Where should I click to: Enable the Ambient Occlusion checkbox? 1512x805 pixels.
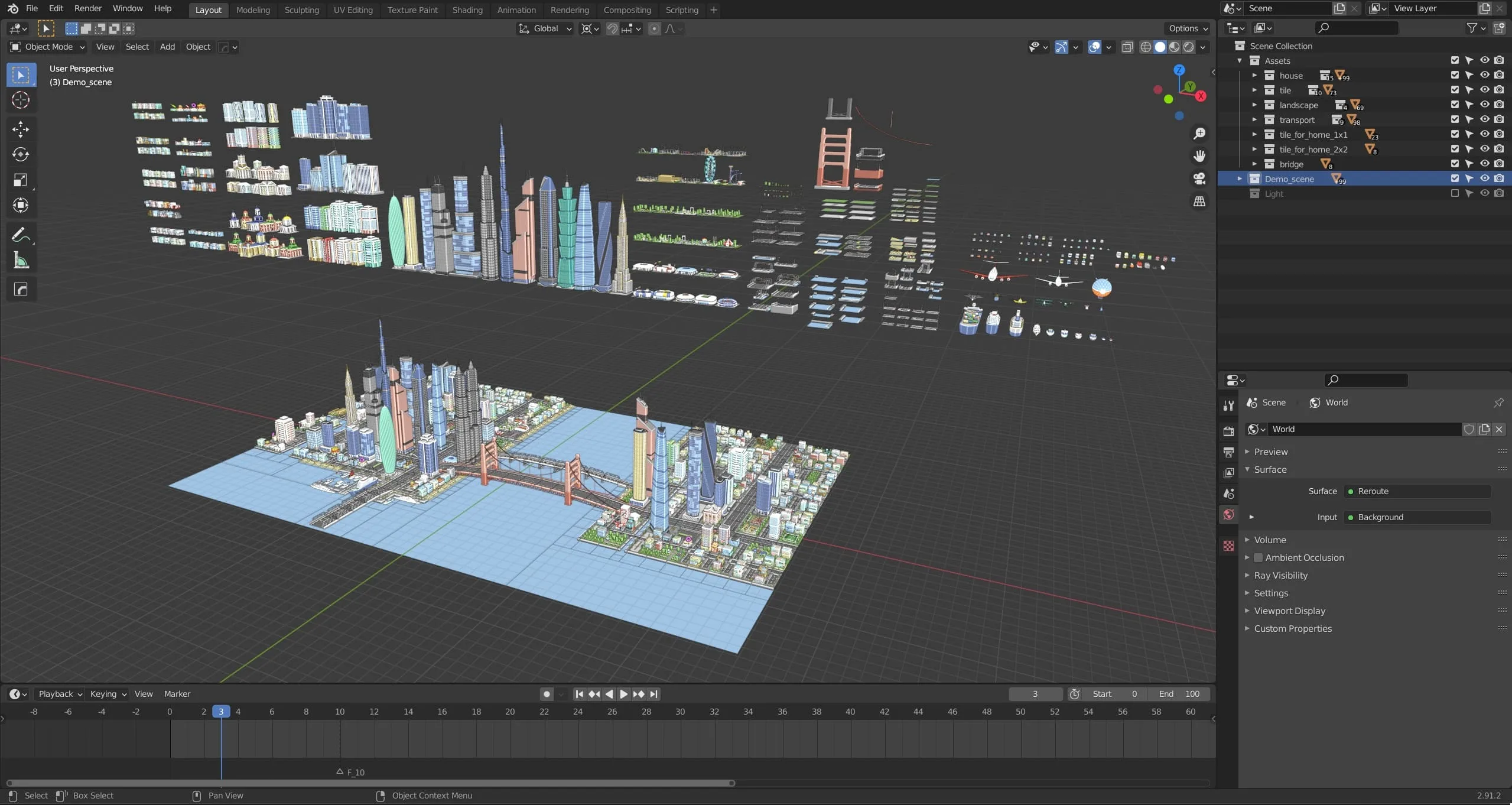click(x=1259, y=557)
